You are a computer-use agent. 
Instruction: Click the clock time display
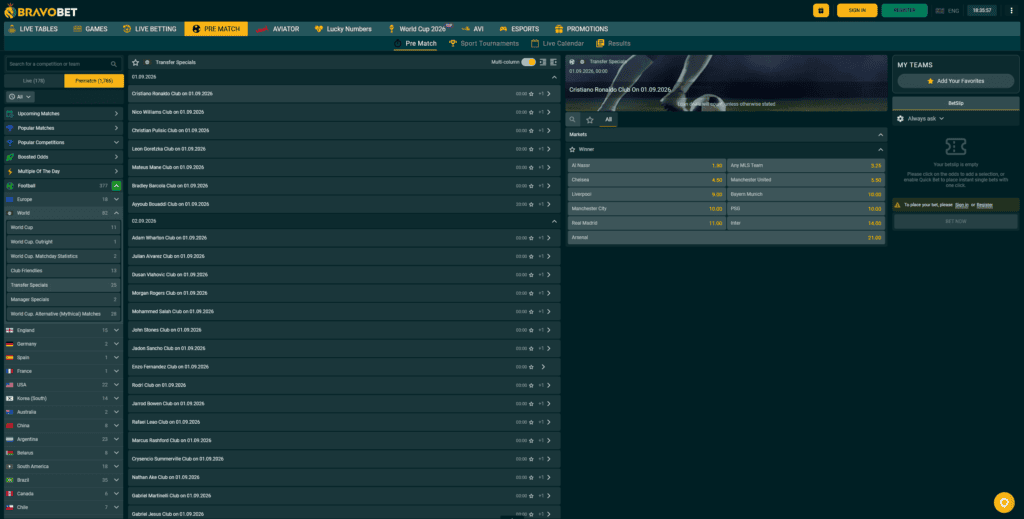click(x=982, y=10)
